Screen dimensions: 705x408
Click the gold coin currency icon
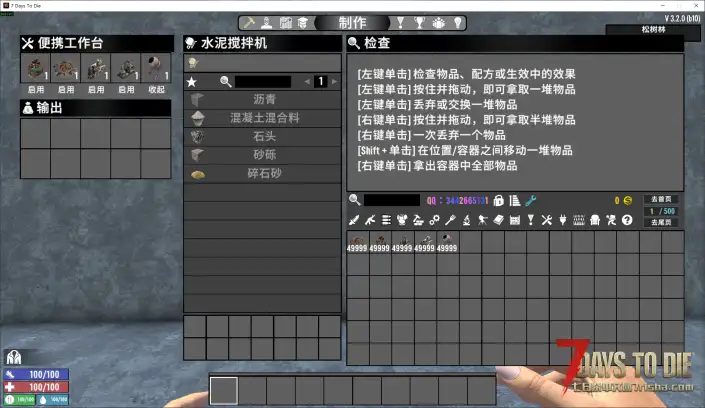628,200
